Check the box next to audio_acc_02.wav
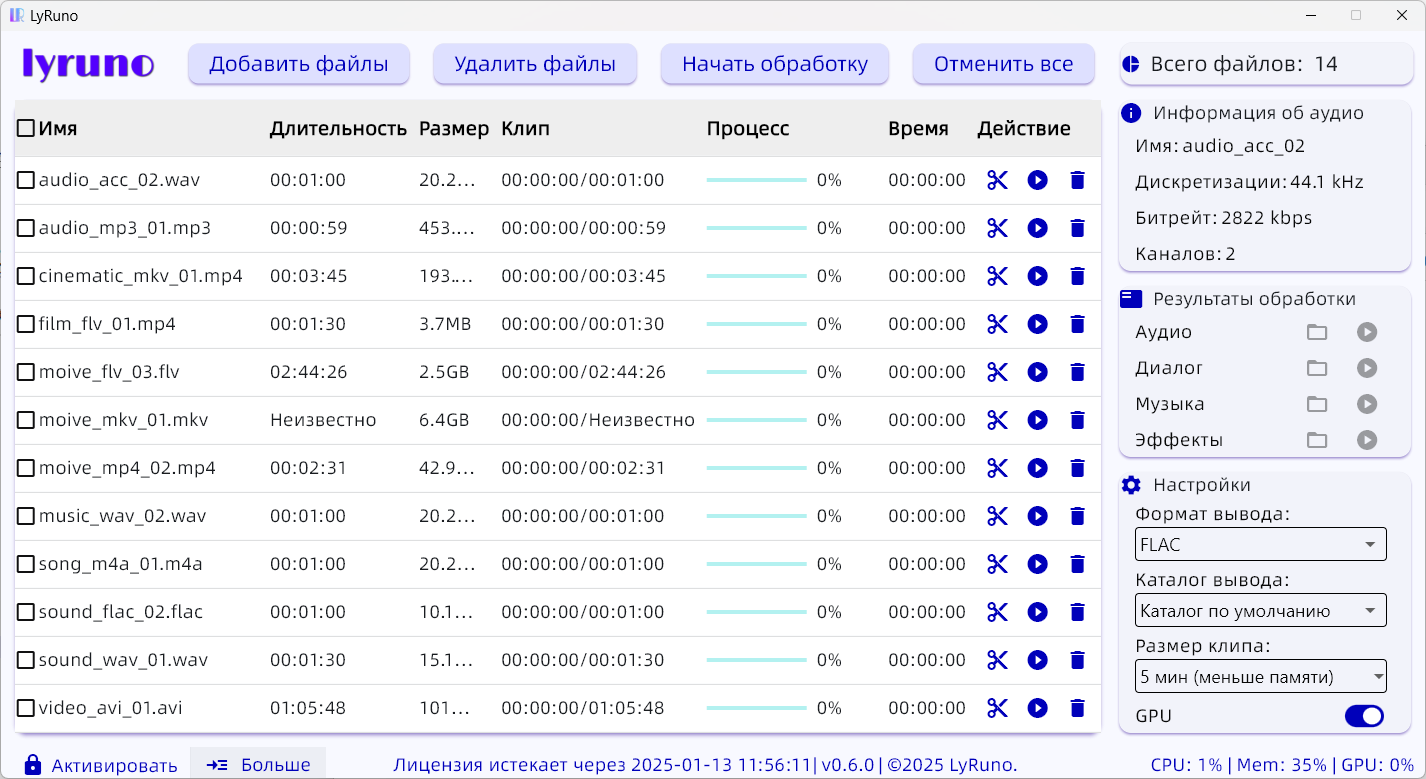 [x=25, y=180]
